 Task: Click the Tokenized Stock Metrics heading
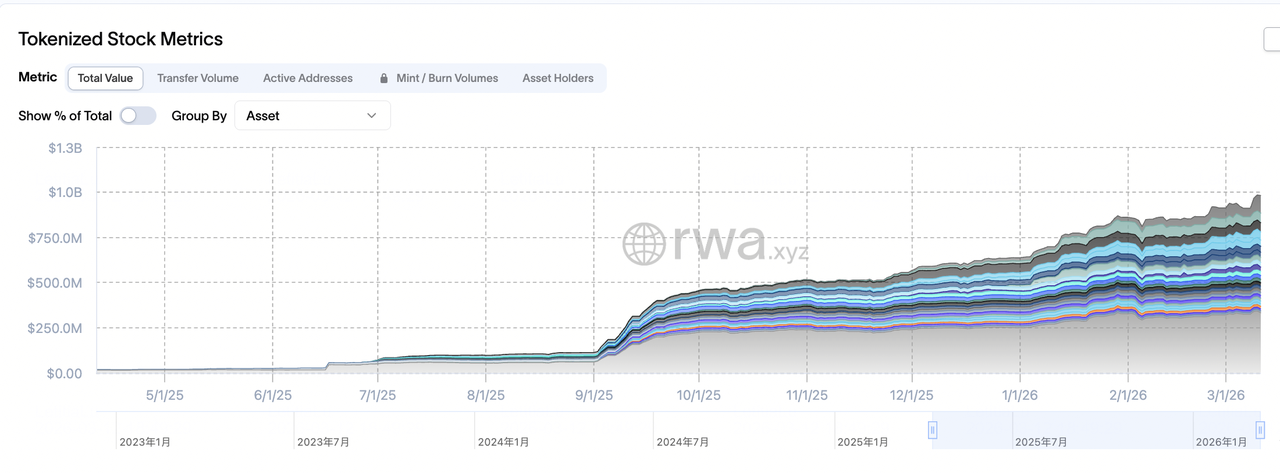coord(120,39)
